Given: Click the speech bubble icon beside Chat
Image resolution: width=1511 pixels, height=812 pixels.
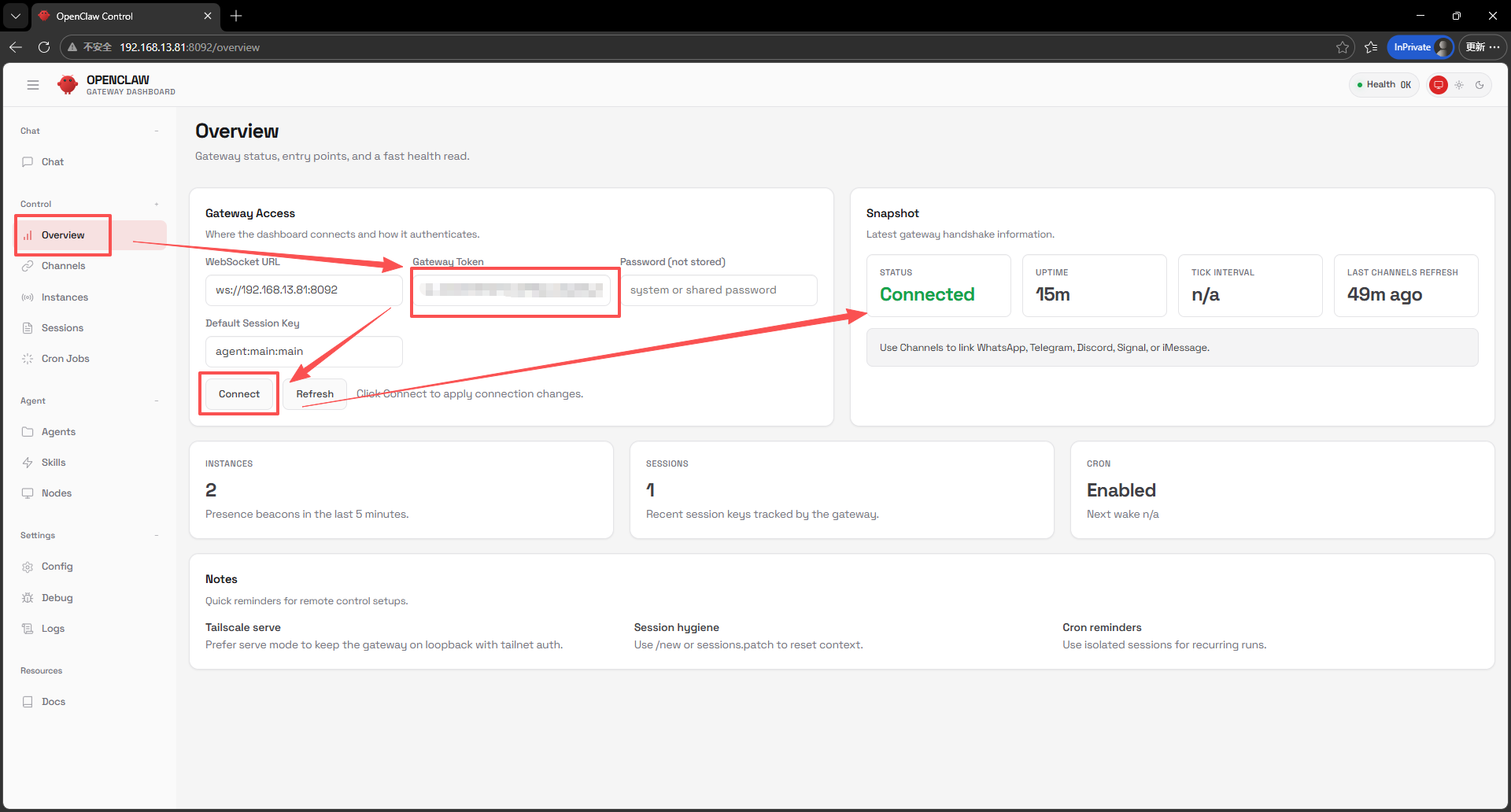Looking at the screenshot, I should click(28, 162).
